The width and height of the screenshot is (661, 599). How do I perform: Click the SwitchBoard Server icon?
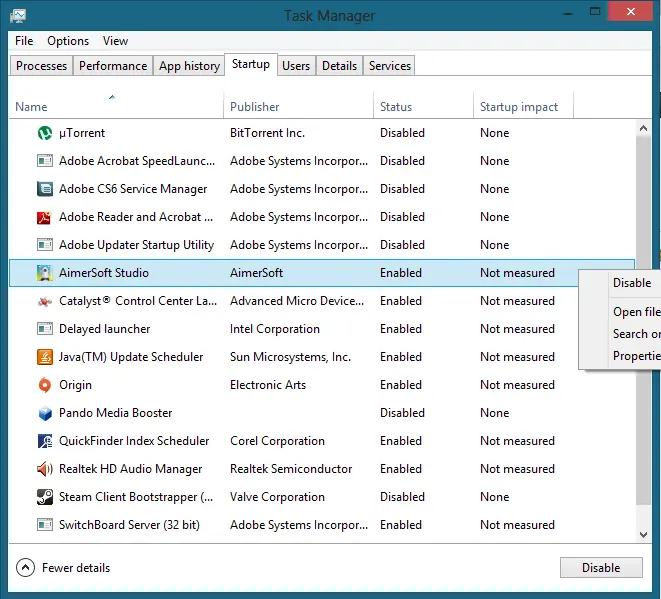45,525
